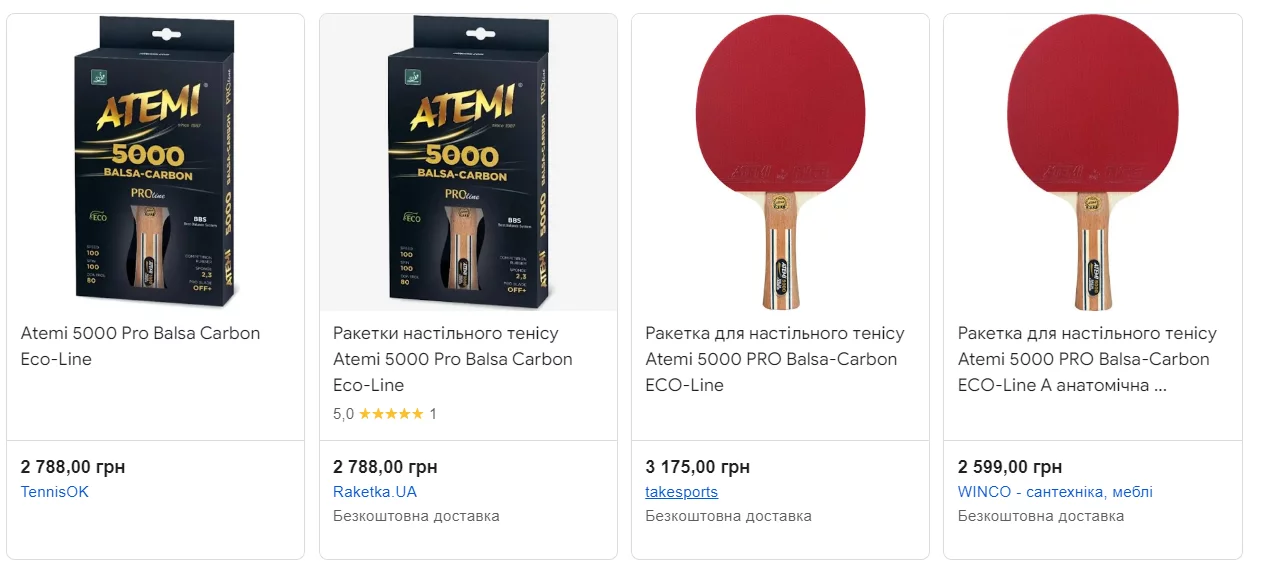This screenshot has width=1266, height=561.
Task: Click 'Безкоштовна доставка' under takesports
Action: (x=728, y=516)
